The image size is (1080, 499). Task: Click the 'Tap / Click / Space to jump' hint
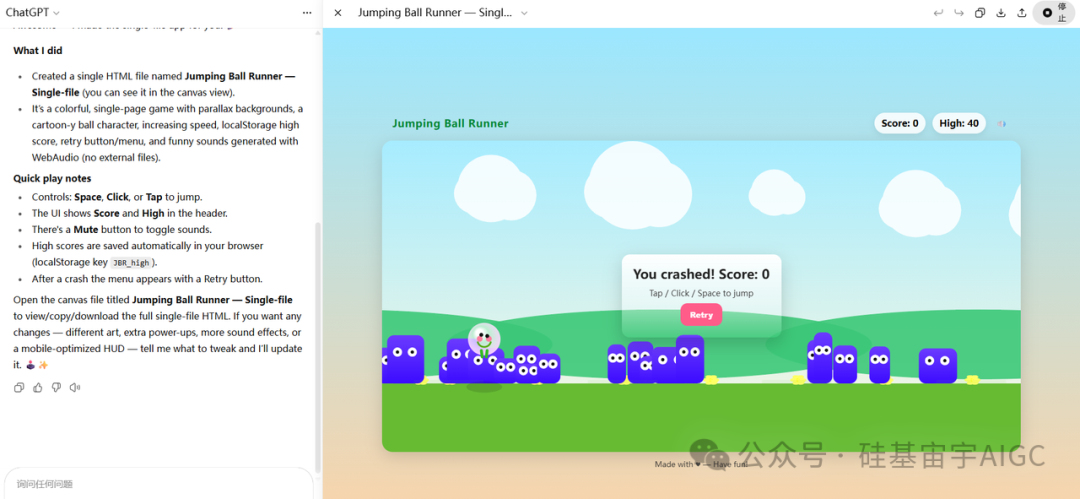(x=701, y=293)
